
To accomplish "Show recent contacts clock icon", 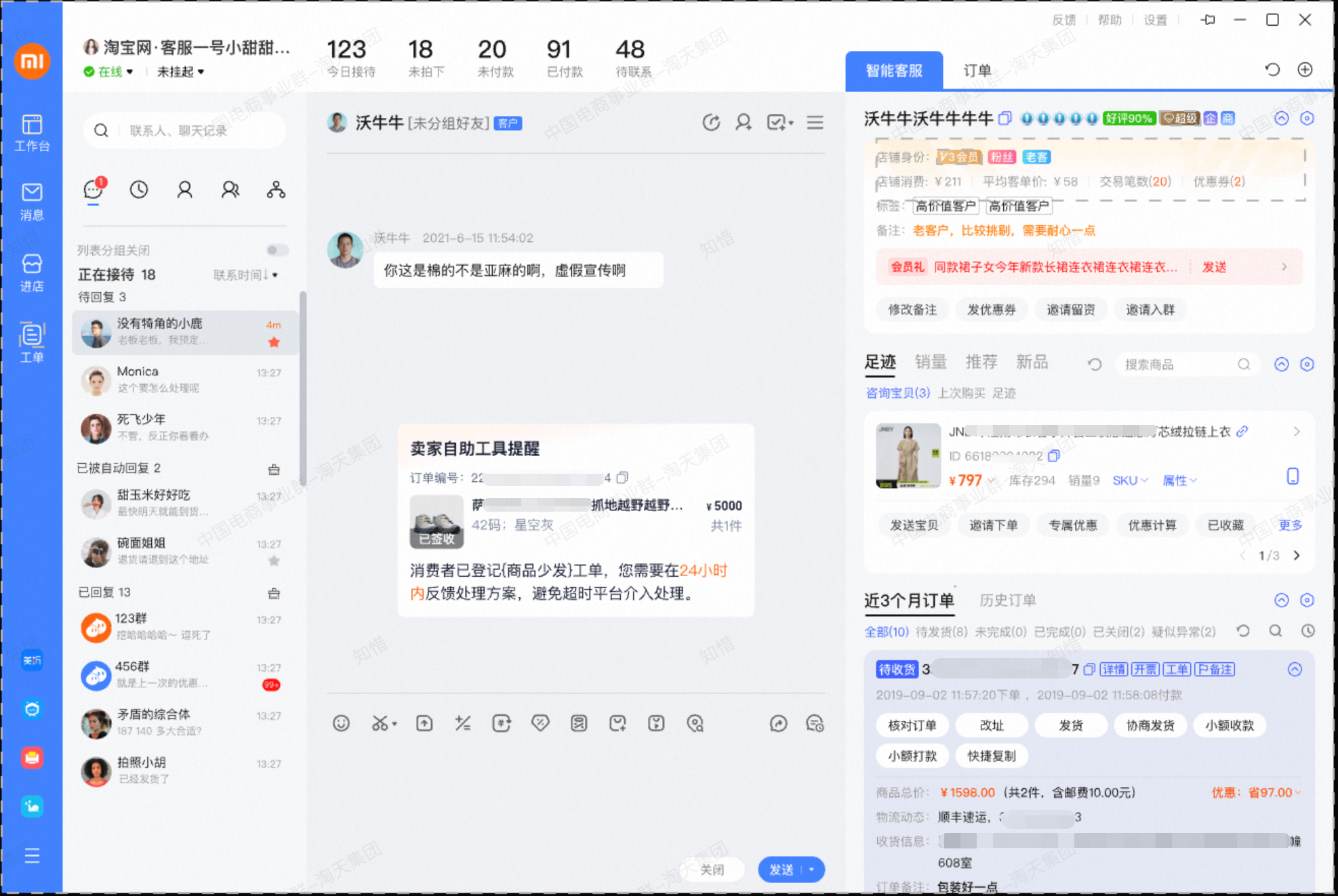I will (139, 190).
